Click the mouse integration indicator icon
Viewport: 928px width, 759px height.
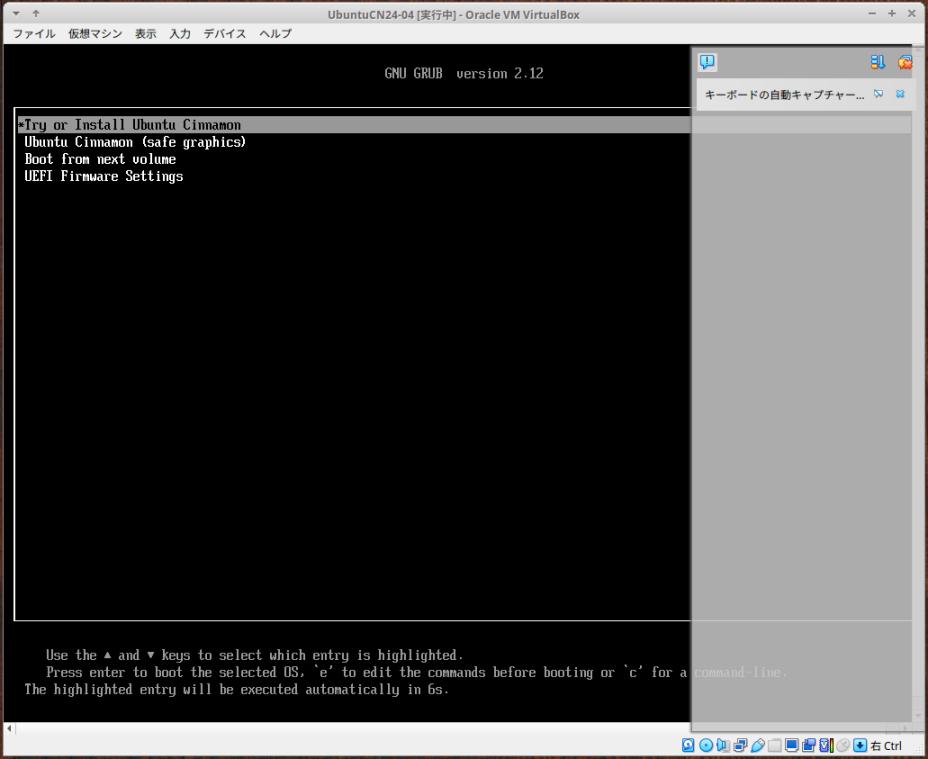pos(843,745)
